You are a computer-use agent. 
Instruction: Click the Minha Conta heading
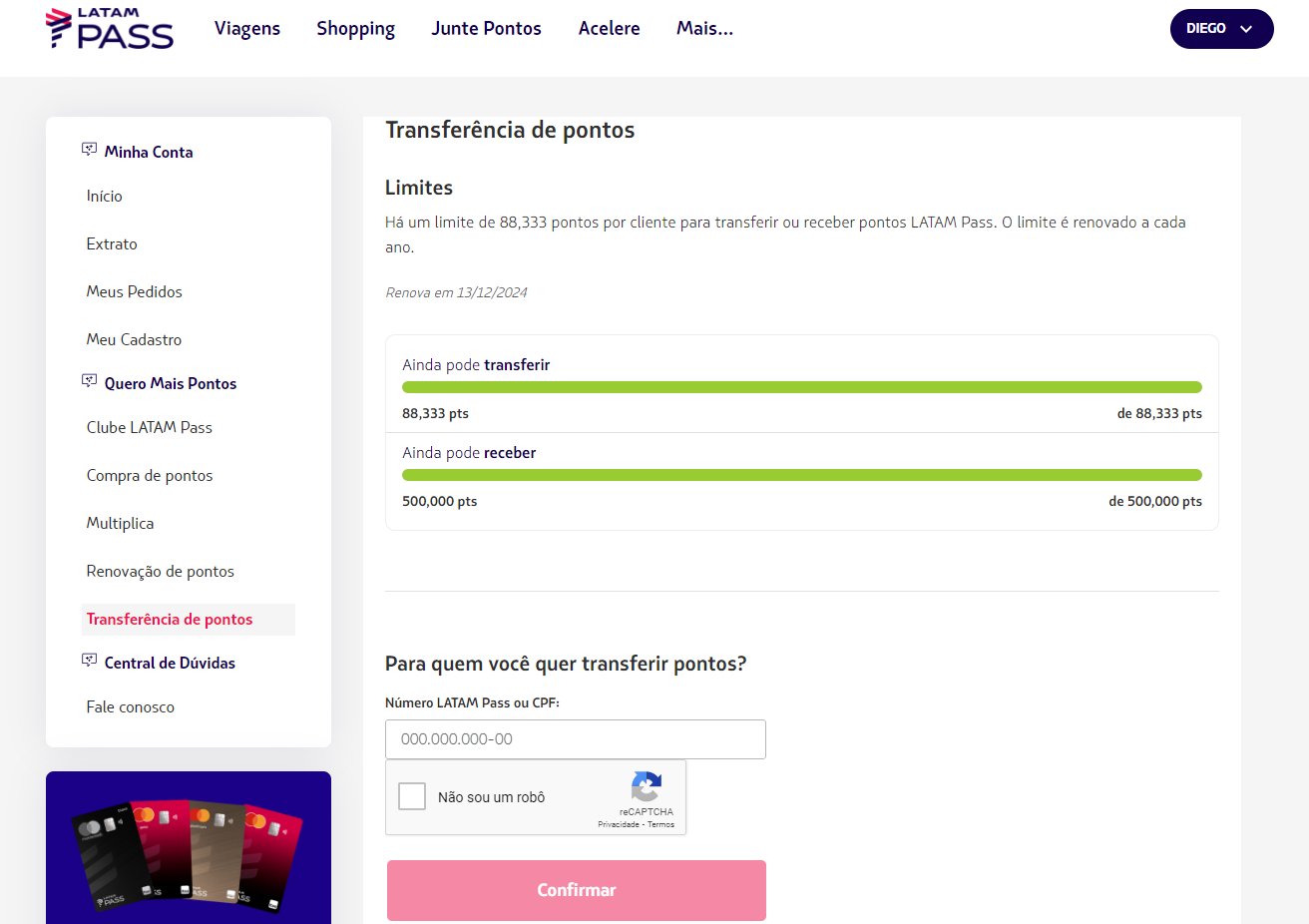click(149, 152)
